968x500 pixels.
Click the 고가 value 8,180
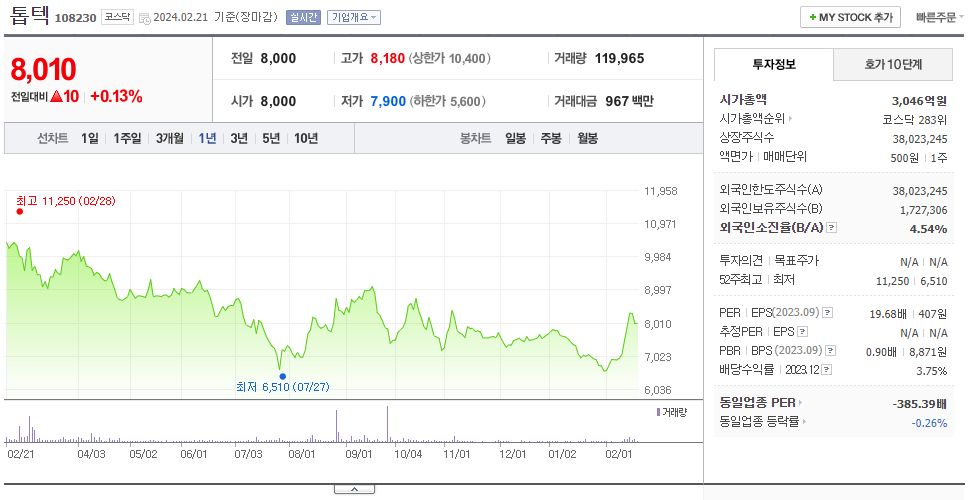(x=388, y=59)
